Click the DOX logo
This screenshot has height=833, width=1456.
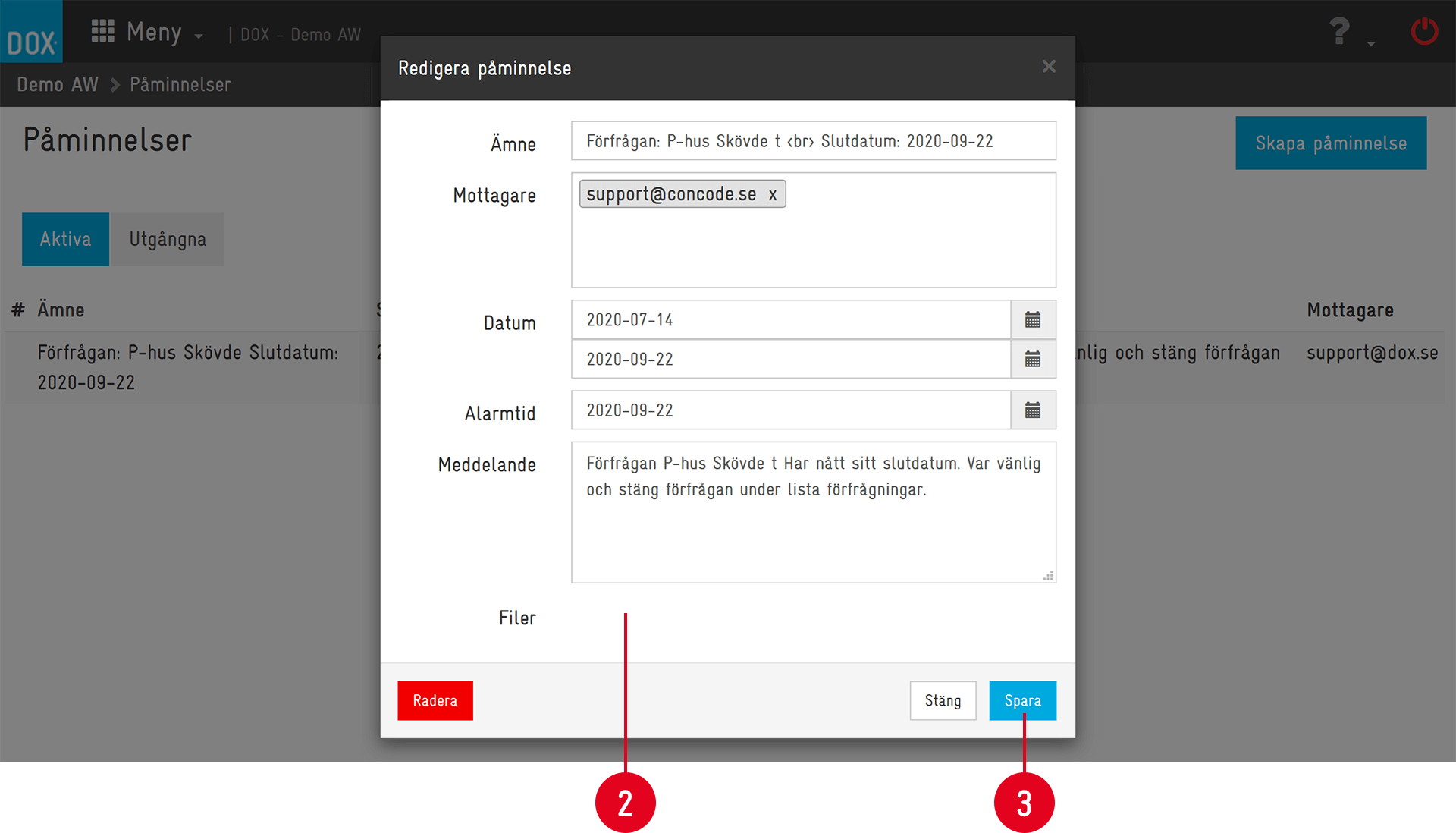pos(31,32)
